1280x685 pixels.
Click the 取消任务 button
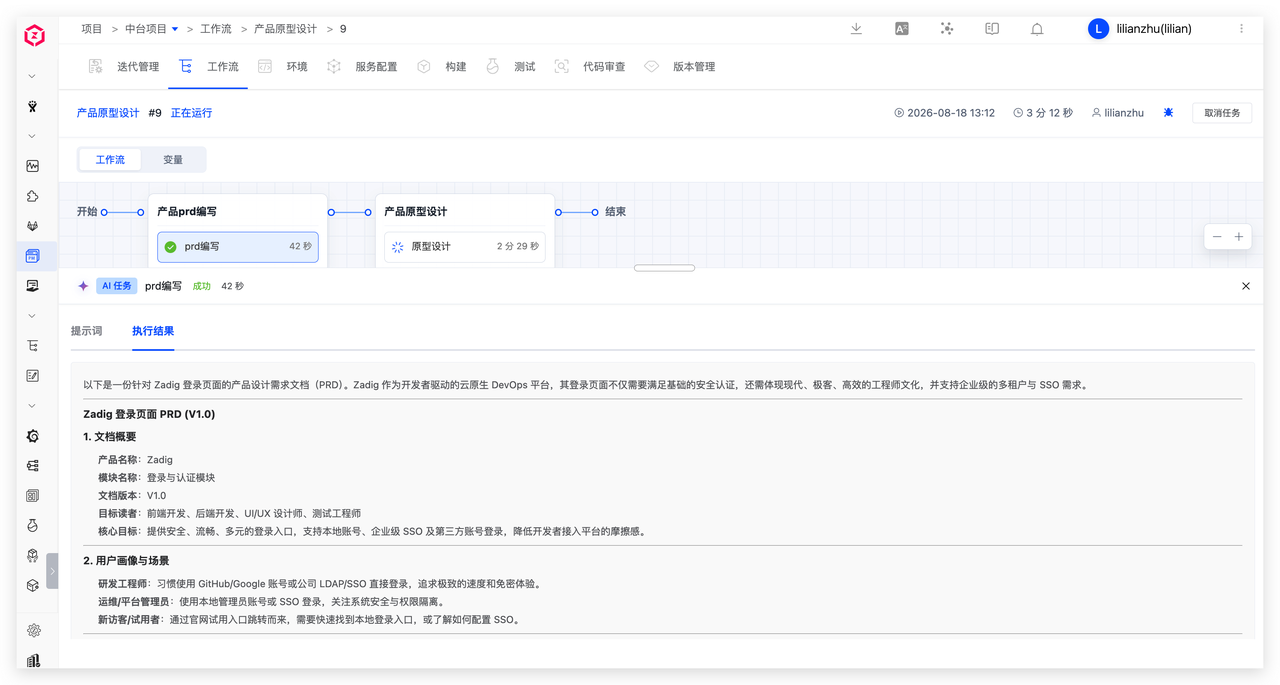pyautogui.click(x=1222, y=113)
